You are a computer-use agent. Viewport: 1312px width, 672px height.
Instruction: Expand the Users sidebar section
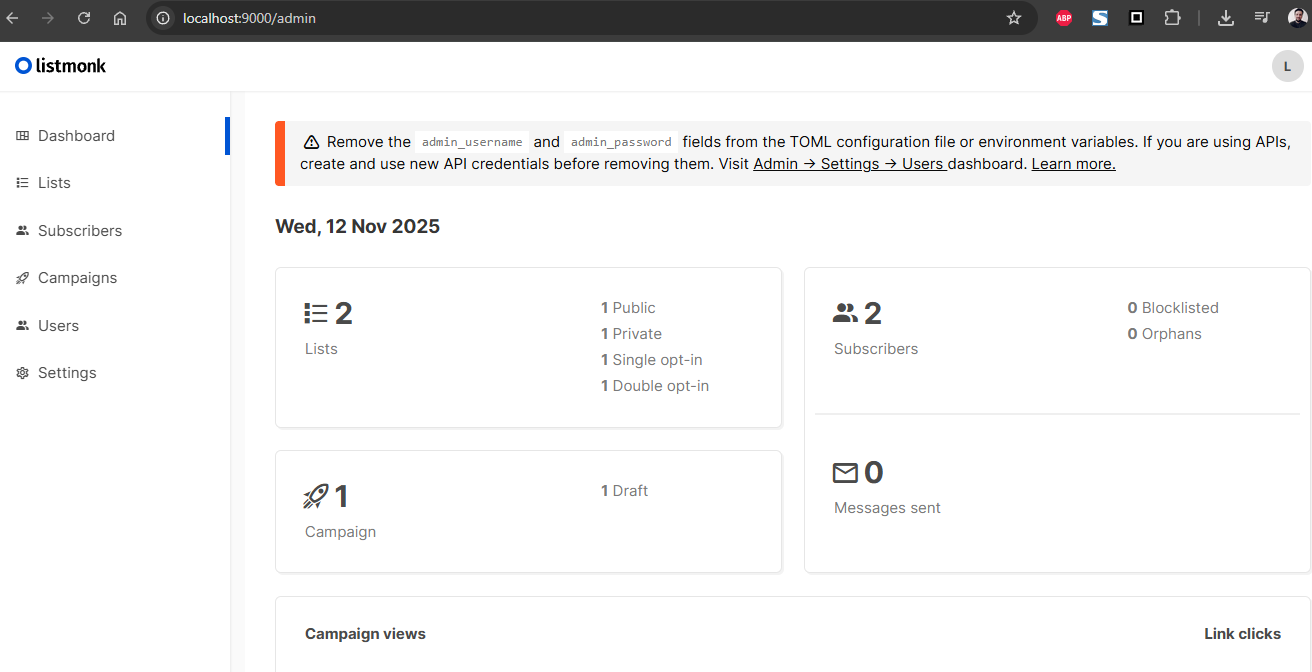(58, 326)
